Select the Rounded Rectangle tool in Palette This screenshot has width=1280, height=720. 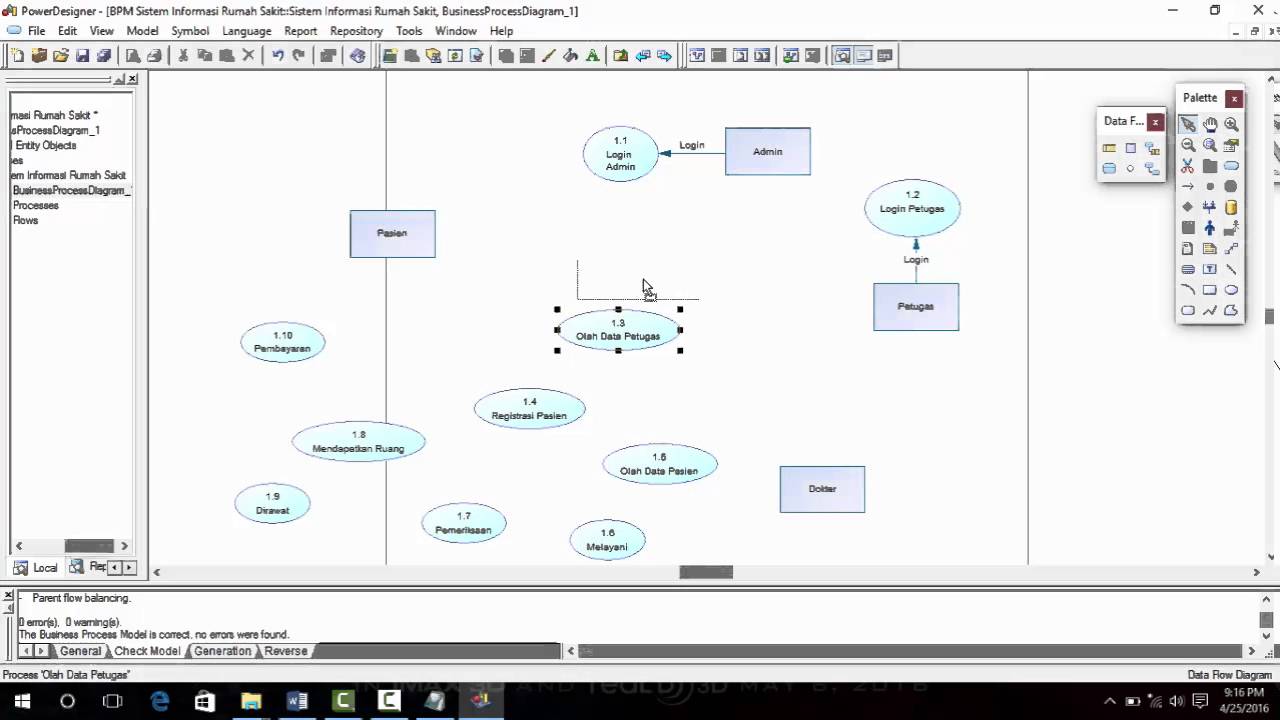(1188, 311)
